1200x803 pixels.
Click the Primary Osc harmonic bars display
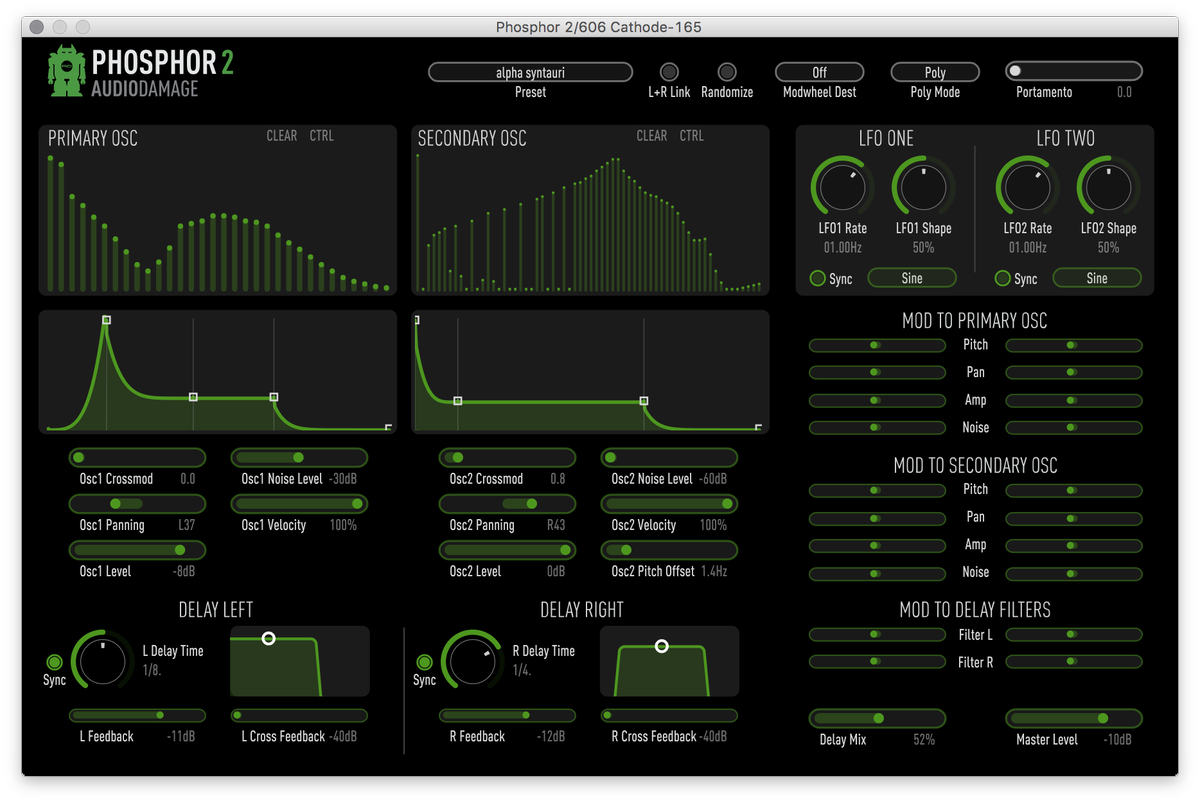218,210
